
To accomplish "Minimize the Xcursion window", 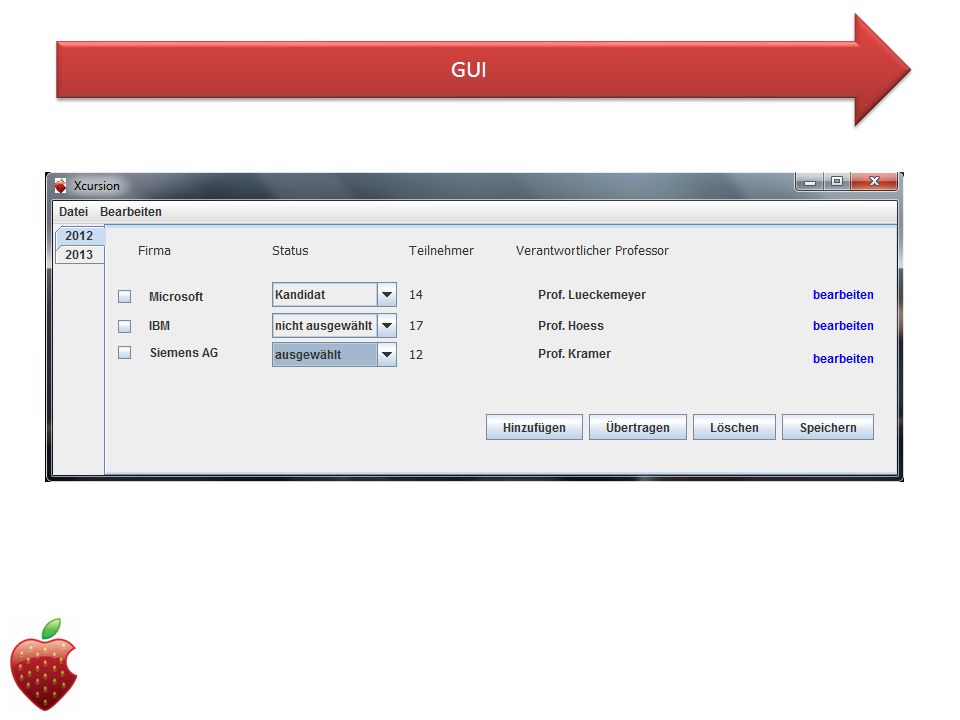I will (810, 182).
